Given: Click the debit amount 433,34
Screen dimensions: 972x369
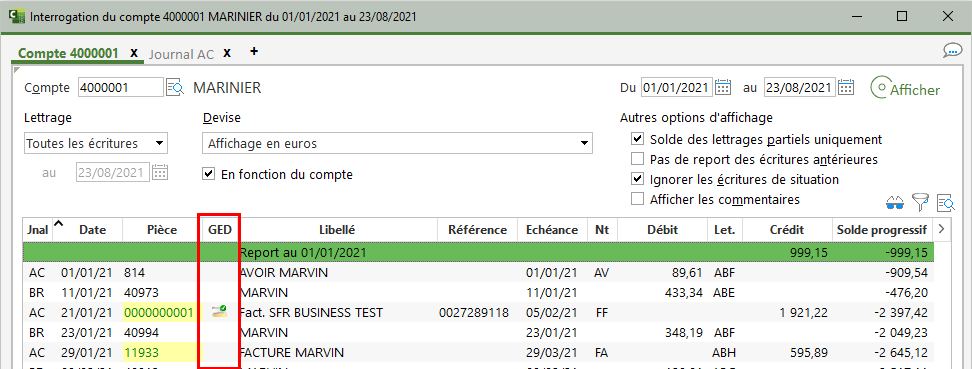Looking at the screenshot, I should point(683,292).
